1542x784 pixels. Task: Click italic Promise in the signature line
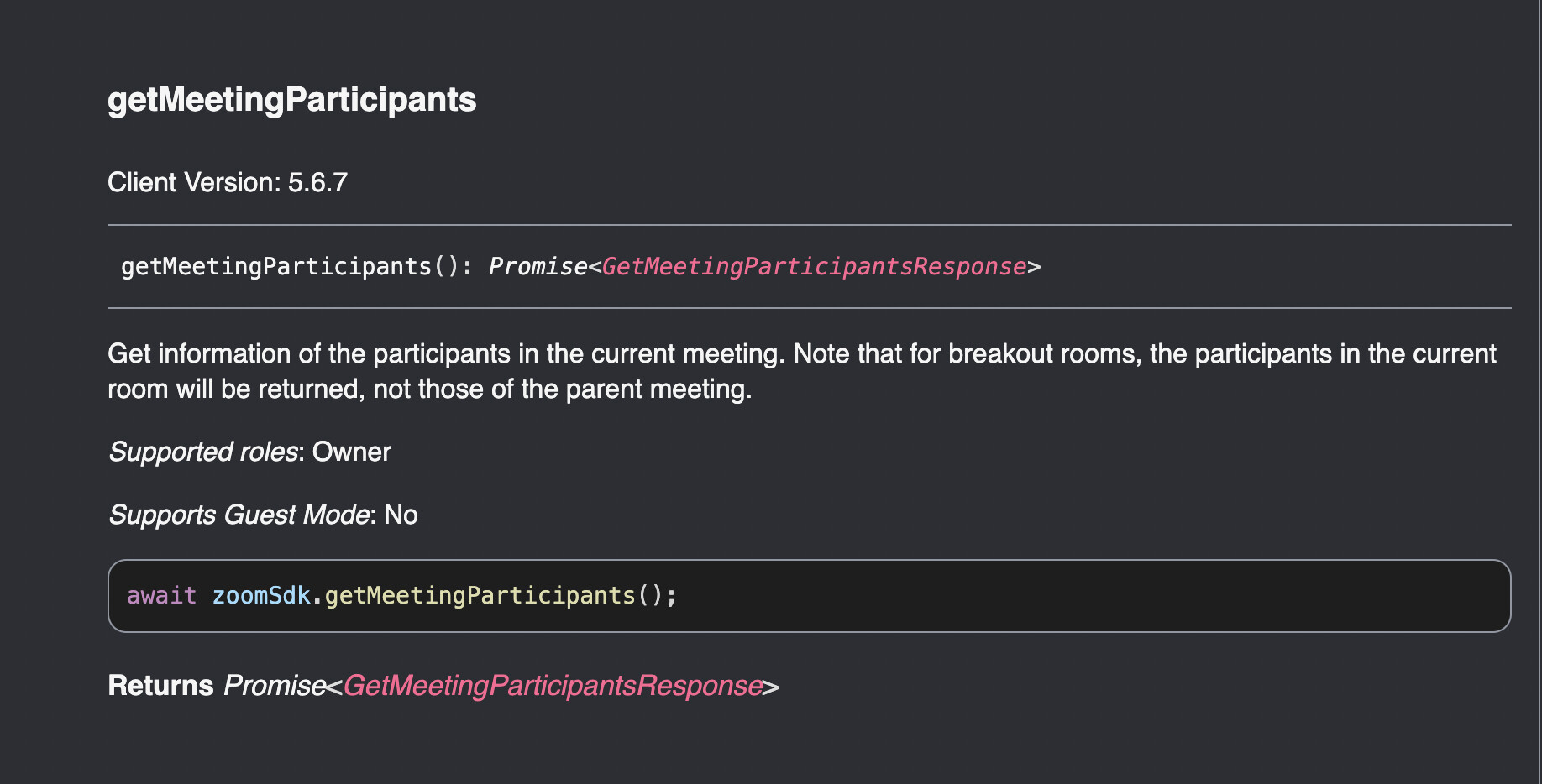click(538, 266)
